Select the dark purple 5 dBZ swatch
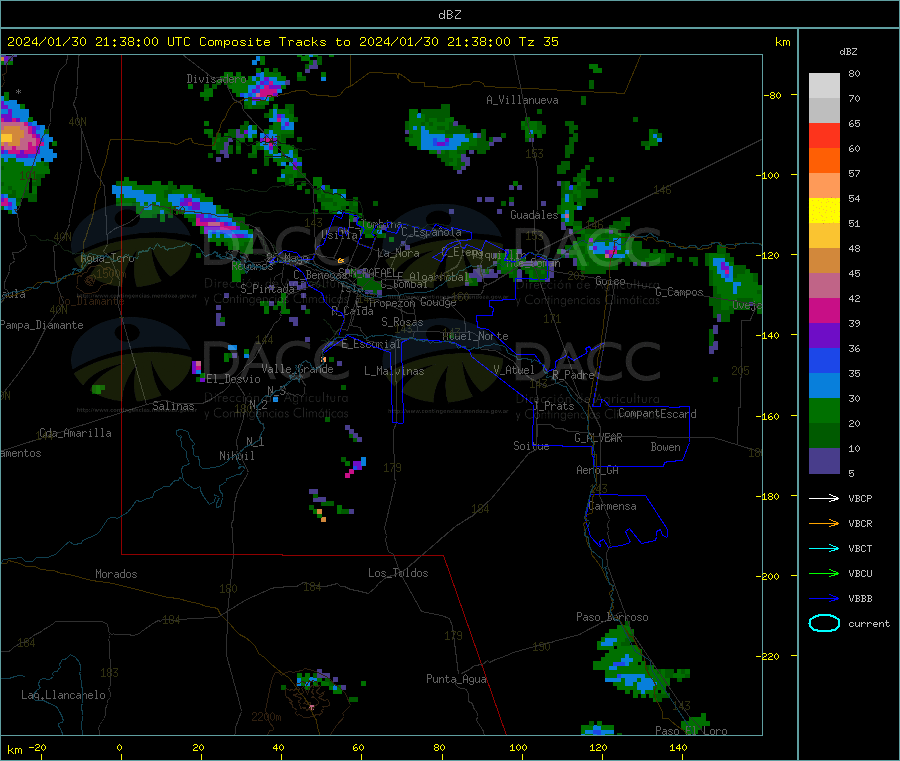This screenshot has height=761, width=900. tap(824, 461)
